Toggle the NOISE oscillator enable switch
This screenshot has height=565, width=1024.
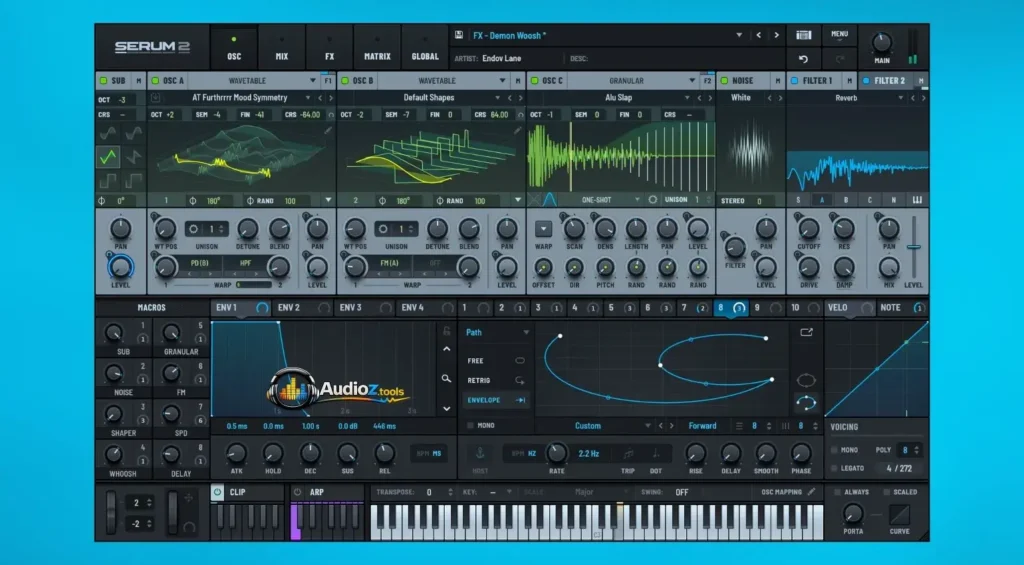[724, 80]
